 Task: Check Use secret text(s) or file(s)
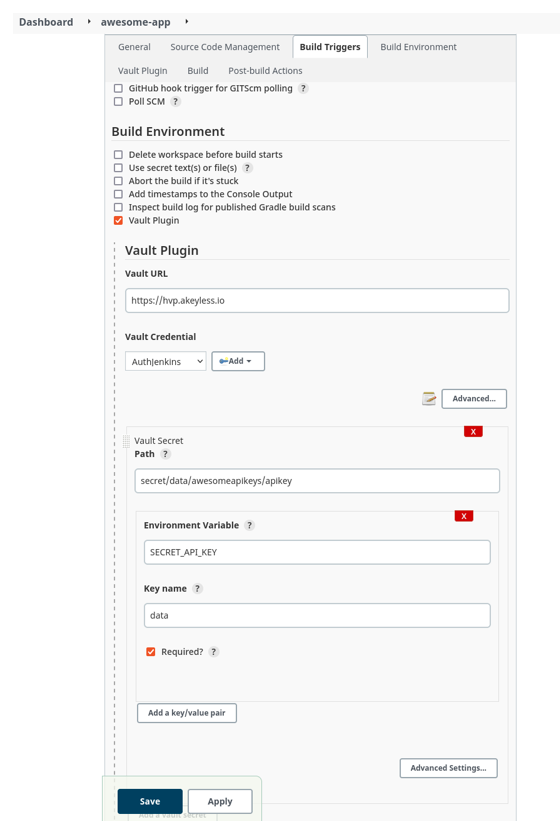coord(118,168)
